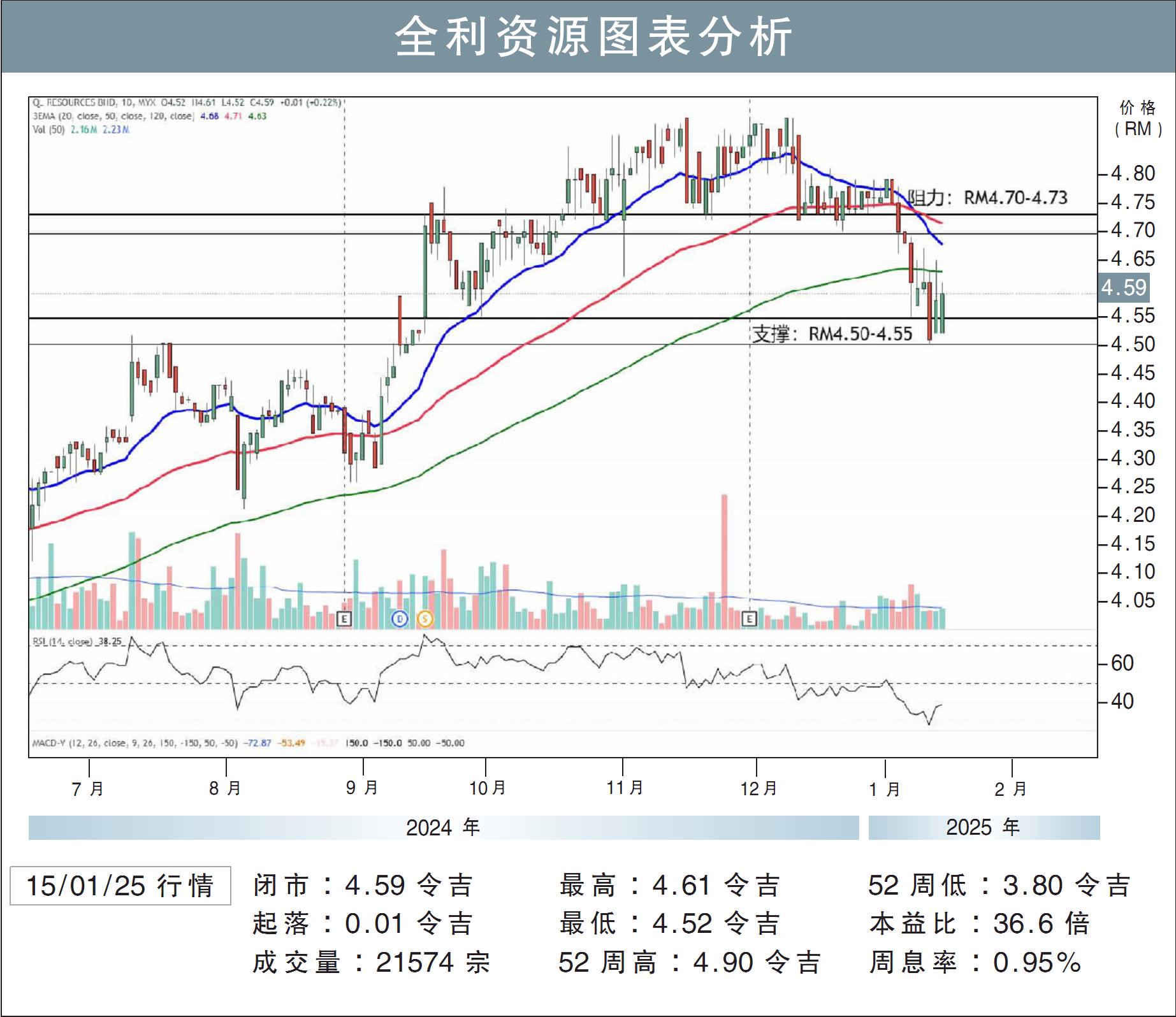Click the chart title 全利资源图表分析
The image size is (1176, 1017).
point(593,36)
